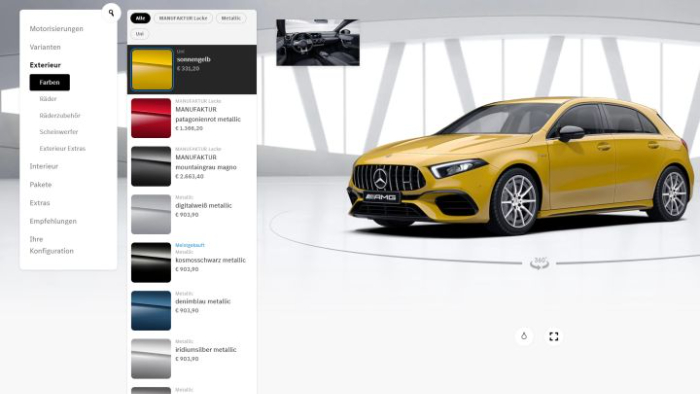Choose denimblau metallic blue swatch
The image size is (700, 394).
[x=151, y=311]
